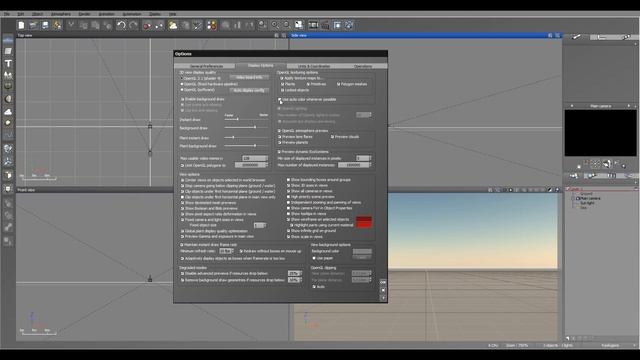Click Auto display config button

pyautogui.click(x=249, y=90)
